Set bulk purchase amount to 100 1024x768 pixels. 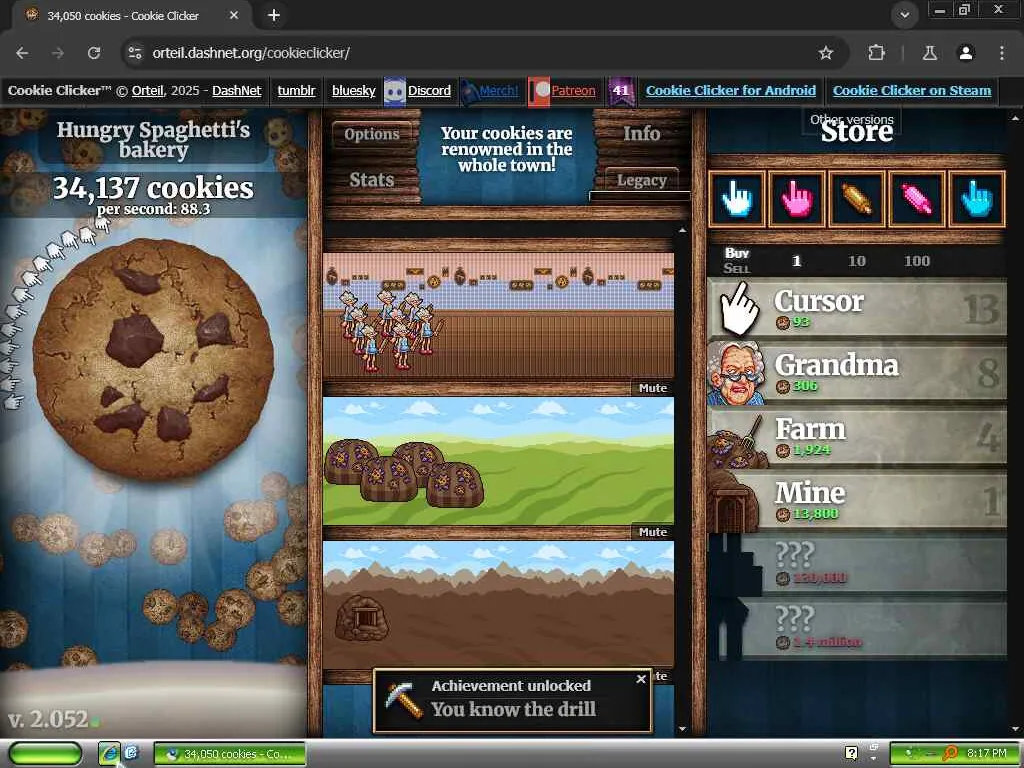coord(916,261)
